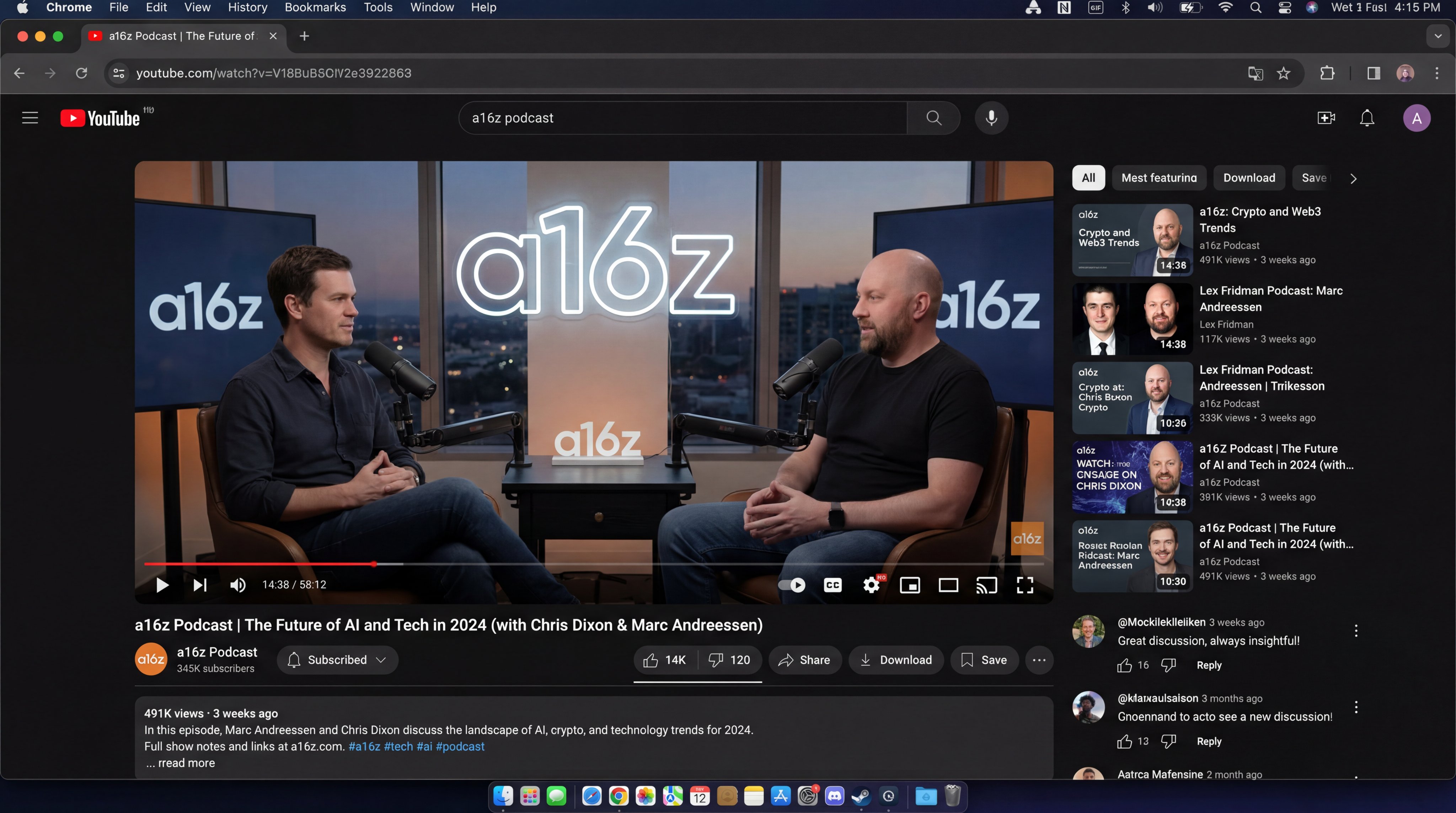Screen dimensions: 1456x813
Task: Open the Create video icon
Action: coord(1326,118)
